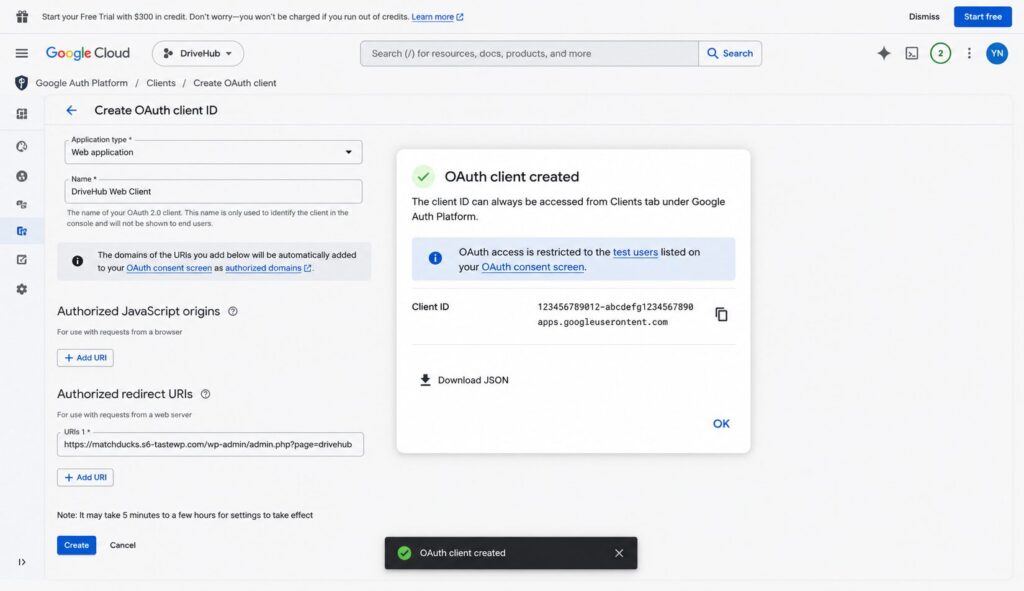Click the Cancel button
This screenshot has width=1024, height=591.
point(123,545)
